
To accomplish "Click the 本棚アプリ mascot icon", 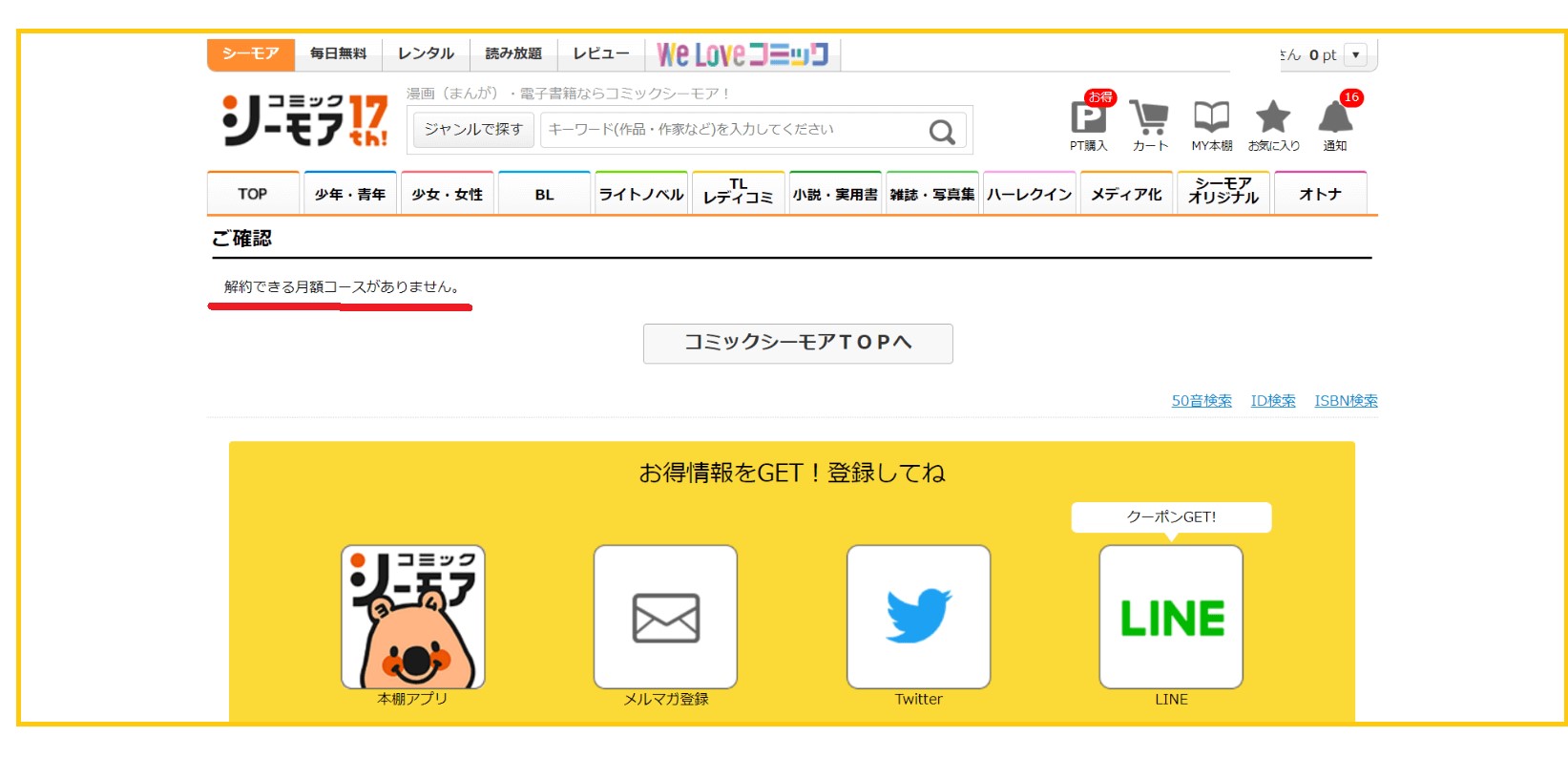I will click(x=412, y=617).
